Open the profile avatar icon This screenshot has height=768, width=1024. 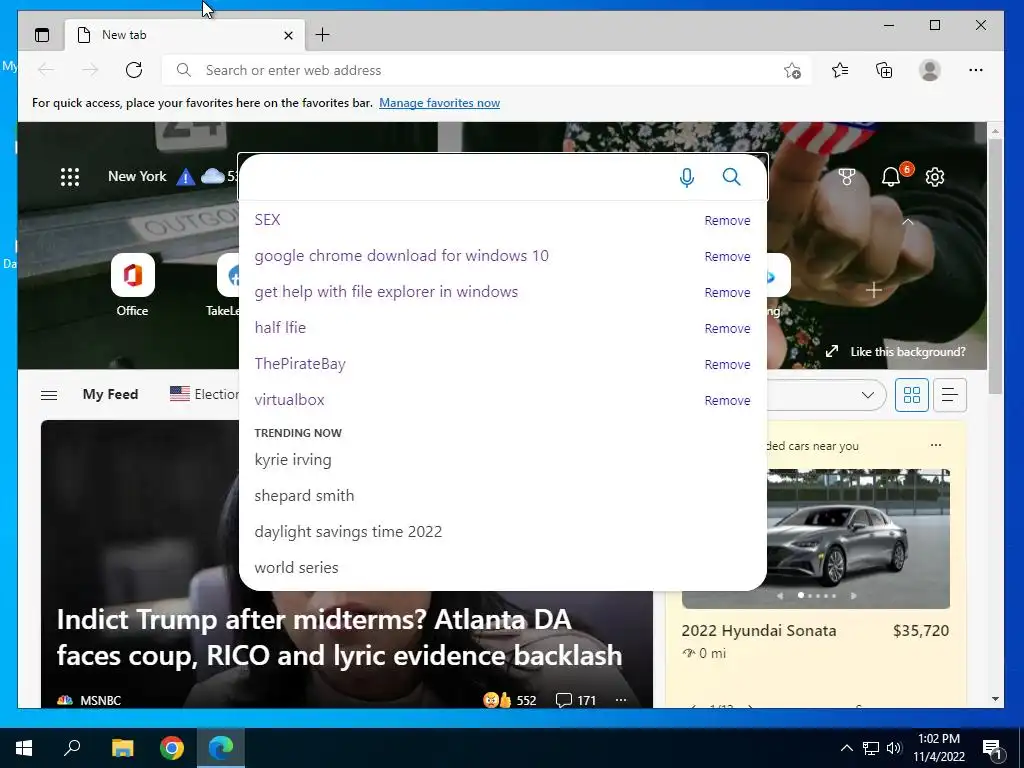[929, 70]
